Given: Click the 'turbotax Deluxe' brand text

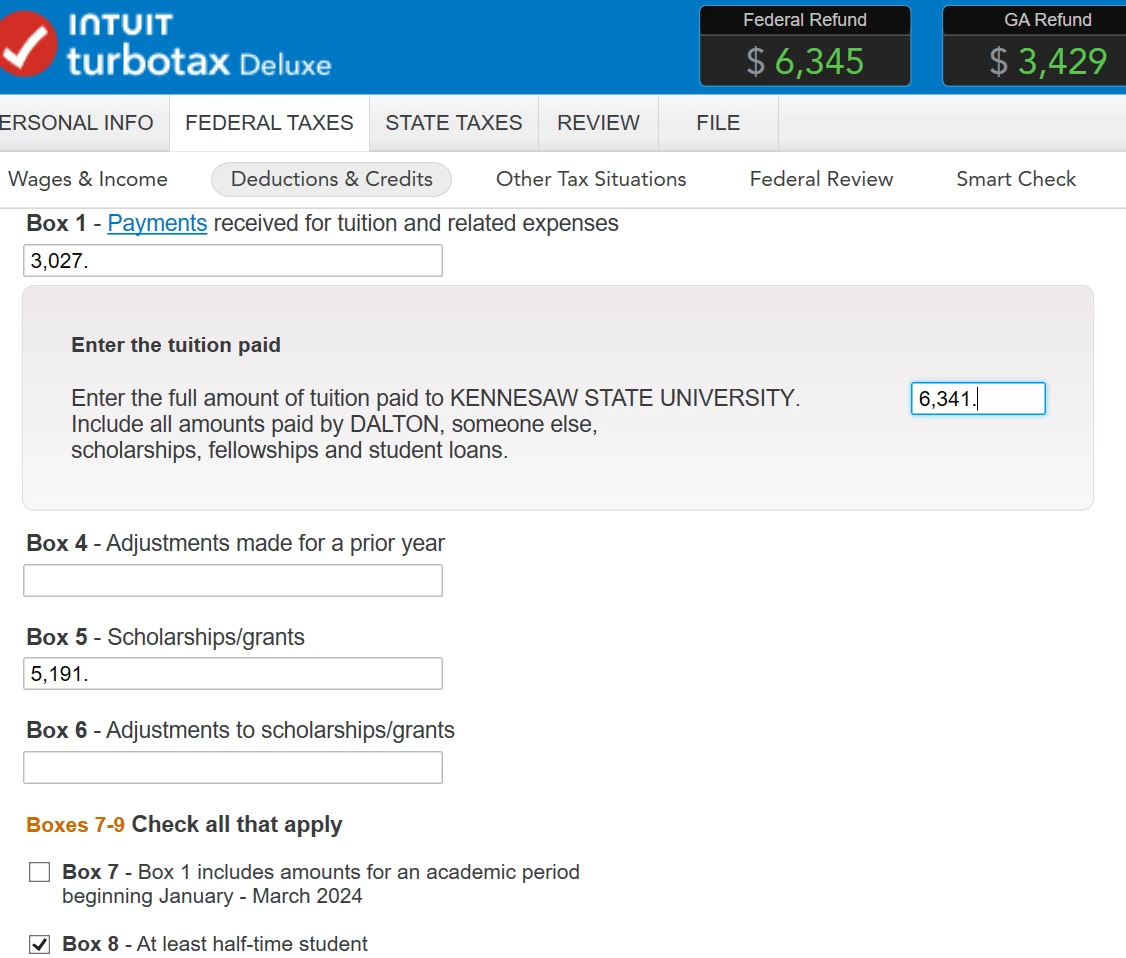Looking at the screenshot, I should tap(200, 62).
